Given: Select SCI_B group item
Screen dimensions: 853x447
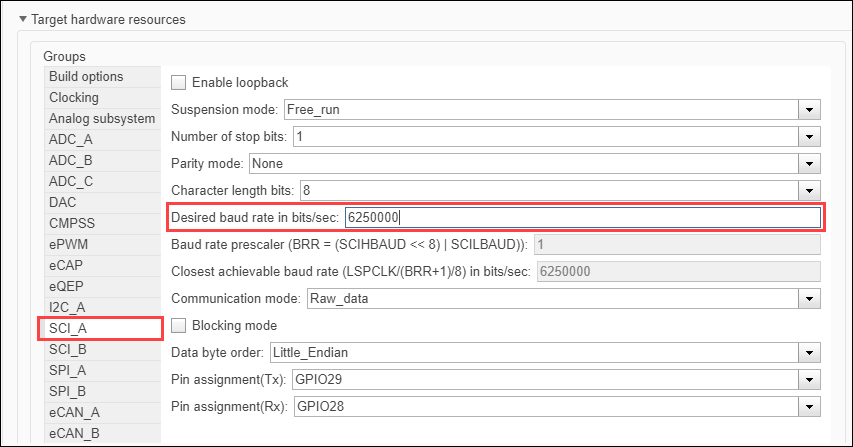Looking at the screenshot, I should tap(68, 350).
